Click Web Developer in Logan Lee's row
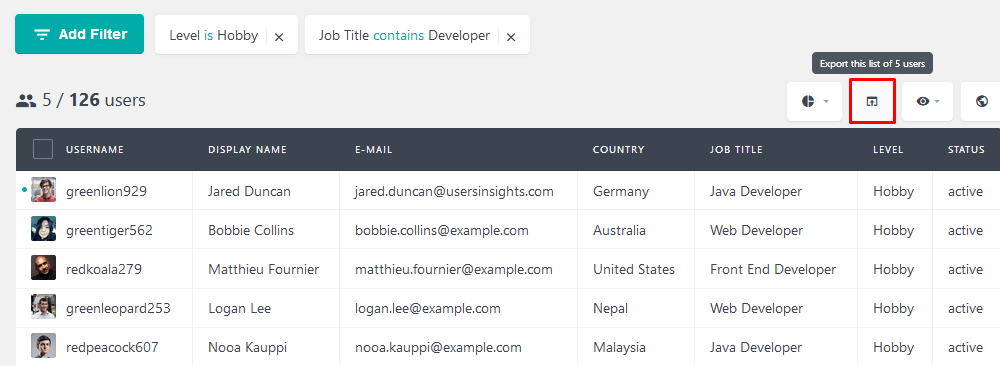 click(x=756, y=308)
